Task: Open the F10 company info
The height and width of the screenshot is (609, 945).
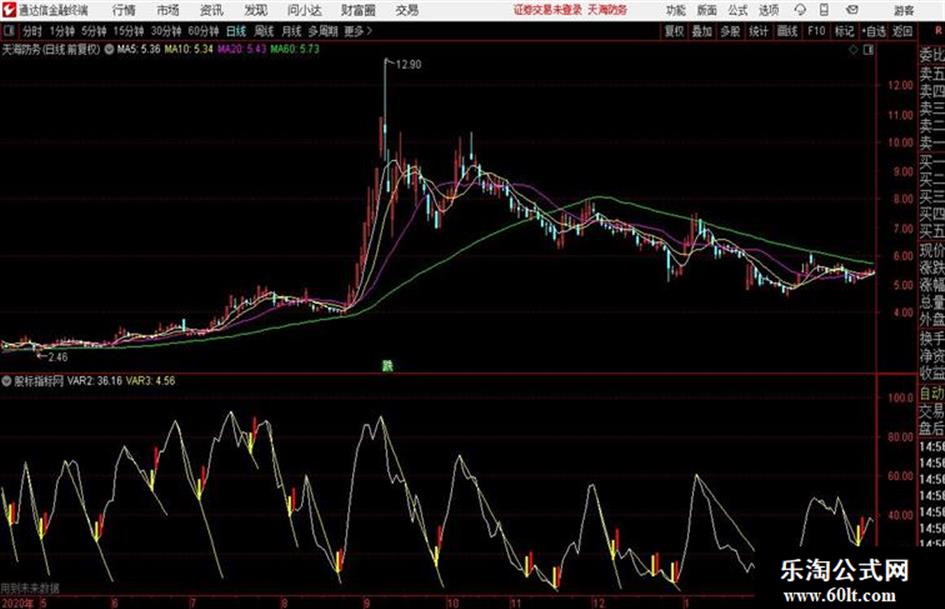Action: coord(816,31)
